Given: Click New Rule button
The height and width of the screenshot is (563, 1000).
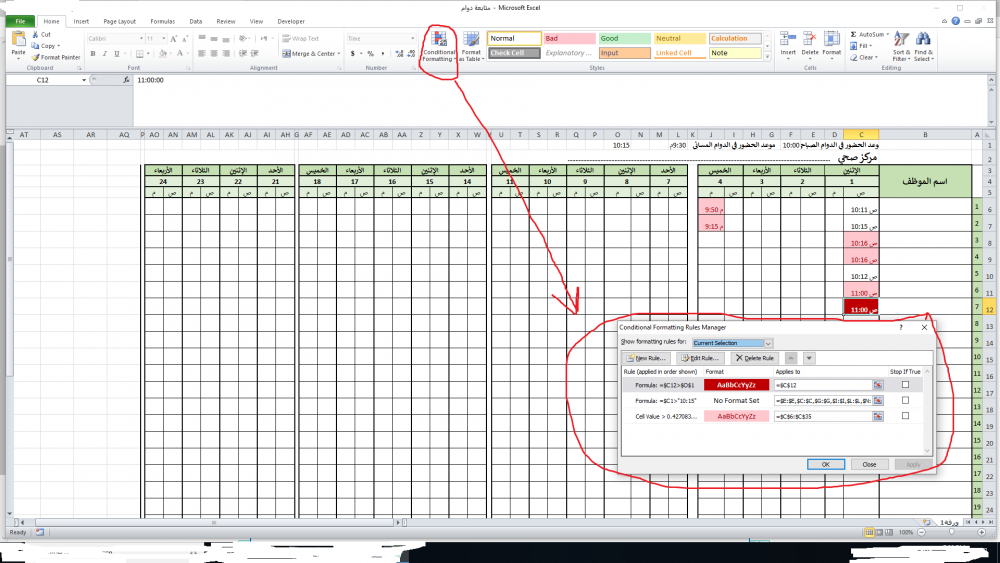Looking at the screenshot, I should pos(647,358).
